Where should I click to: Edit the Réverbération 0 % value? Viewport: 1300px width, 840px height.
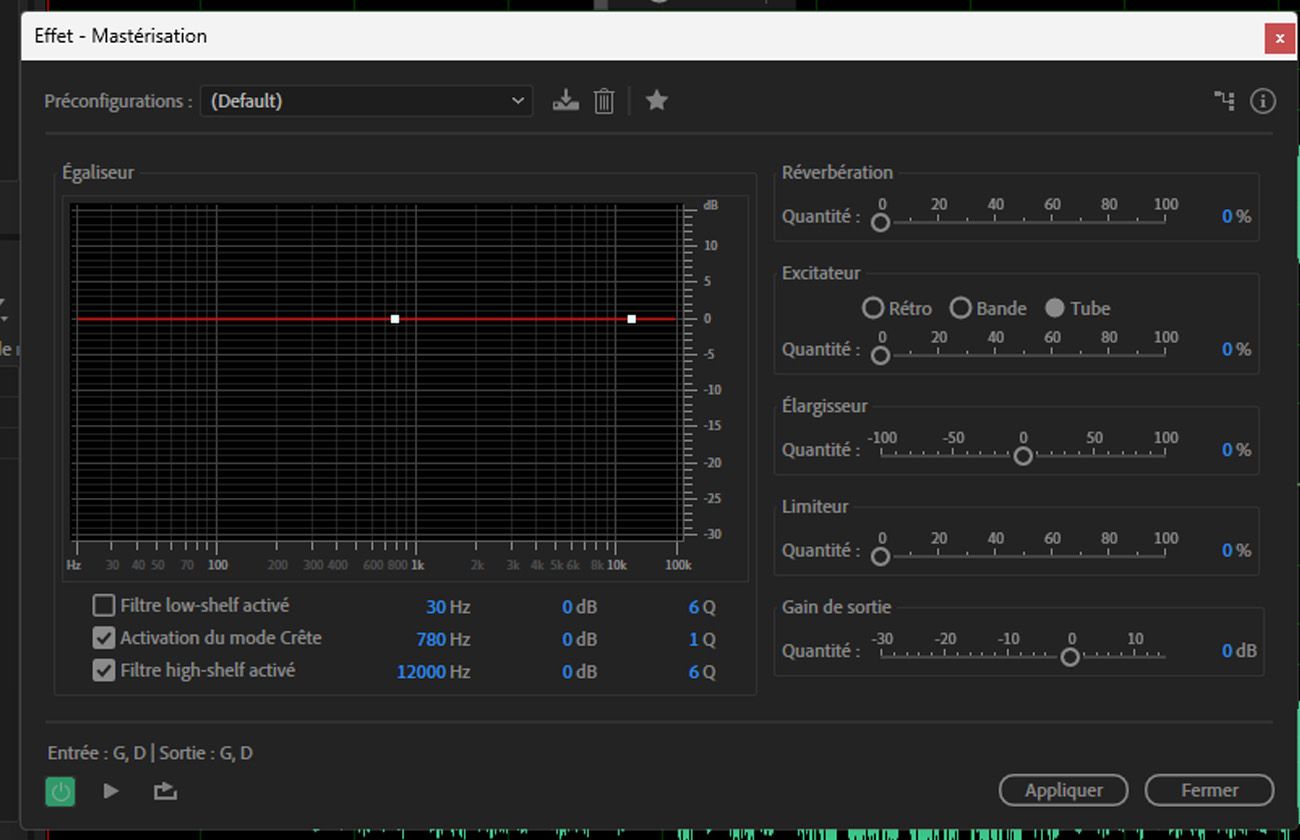pos(1227,216)
